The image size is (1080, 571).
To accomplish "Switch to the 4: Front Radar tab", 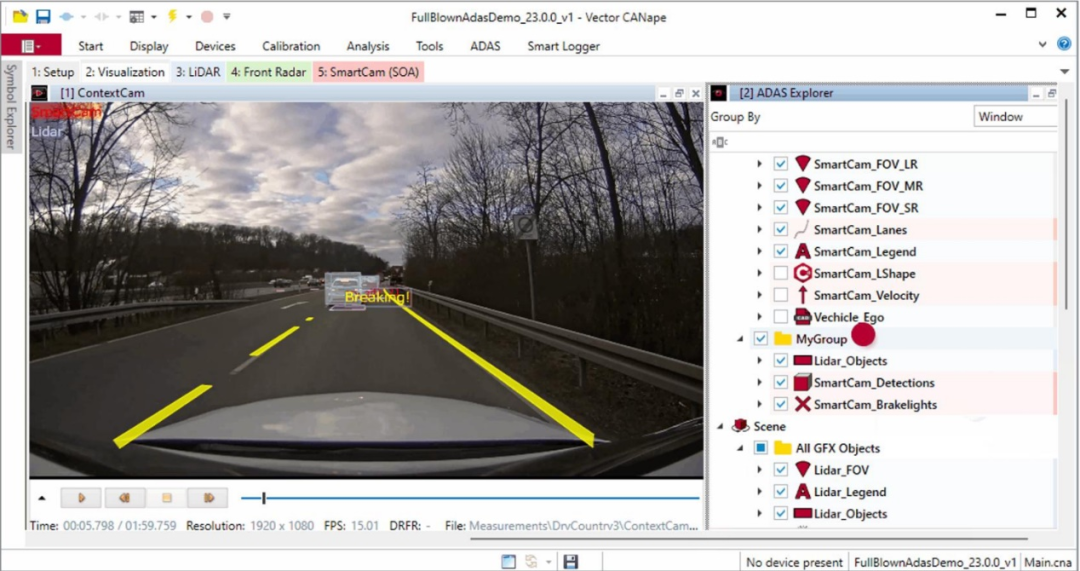I will click(x=269, y=72).
